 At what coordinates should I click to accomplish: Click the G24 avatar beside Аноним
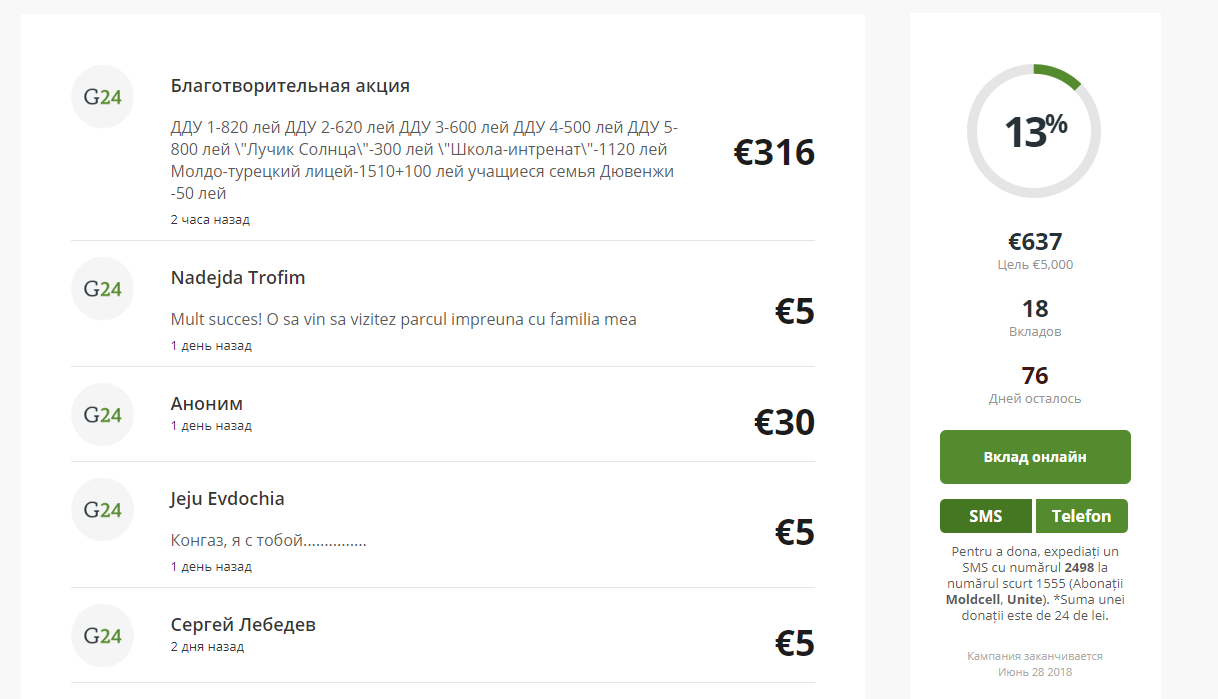click(x=102, y=415)
